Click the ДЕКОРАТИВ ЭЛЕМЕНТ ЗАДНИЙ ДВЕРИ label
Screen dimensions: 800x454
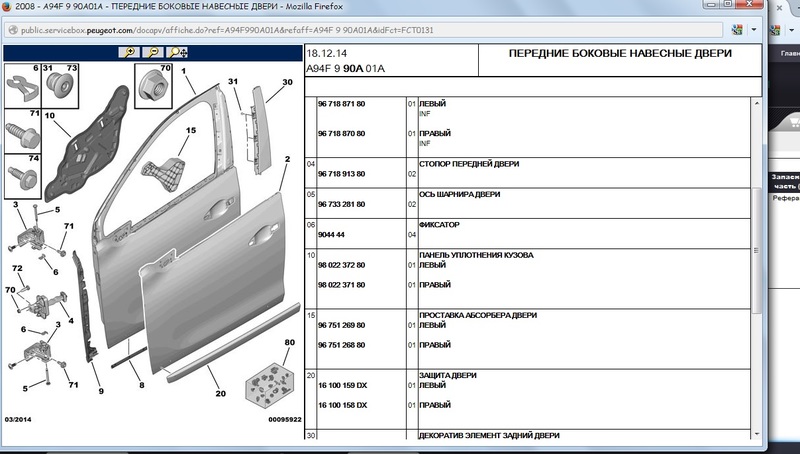[489, 436]
